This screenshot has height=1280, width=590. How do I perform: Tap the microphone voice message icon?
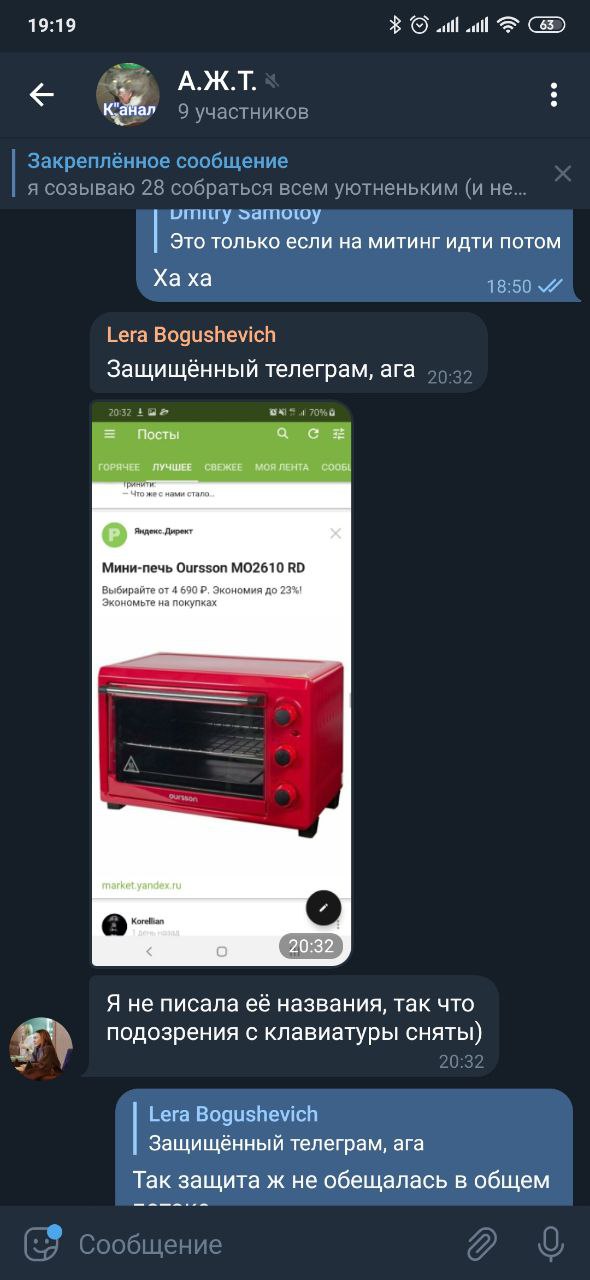(x=551, y=1244)
